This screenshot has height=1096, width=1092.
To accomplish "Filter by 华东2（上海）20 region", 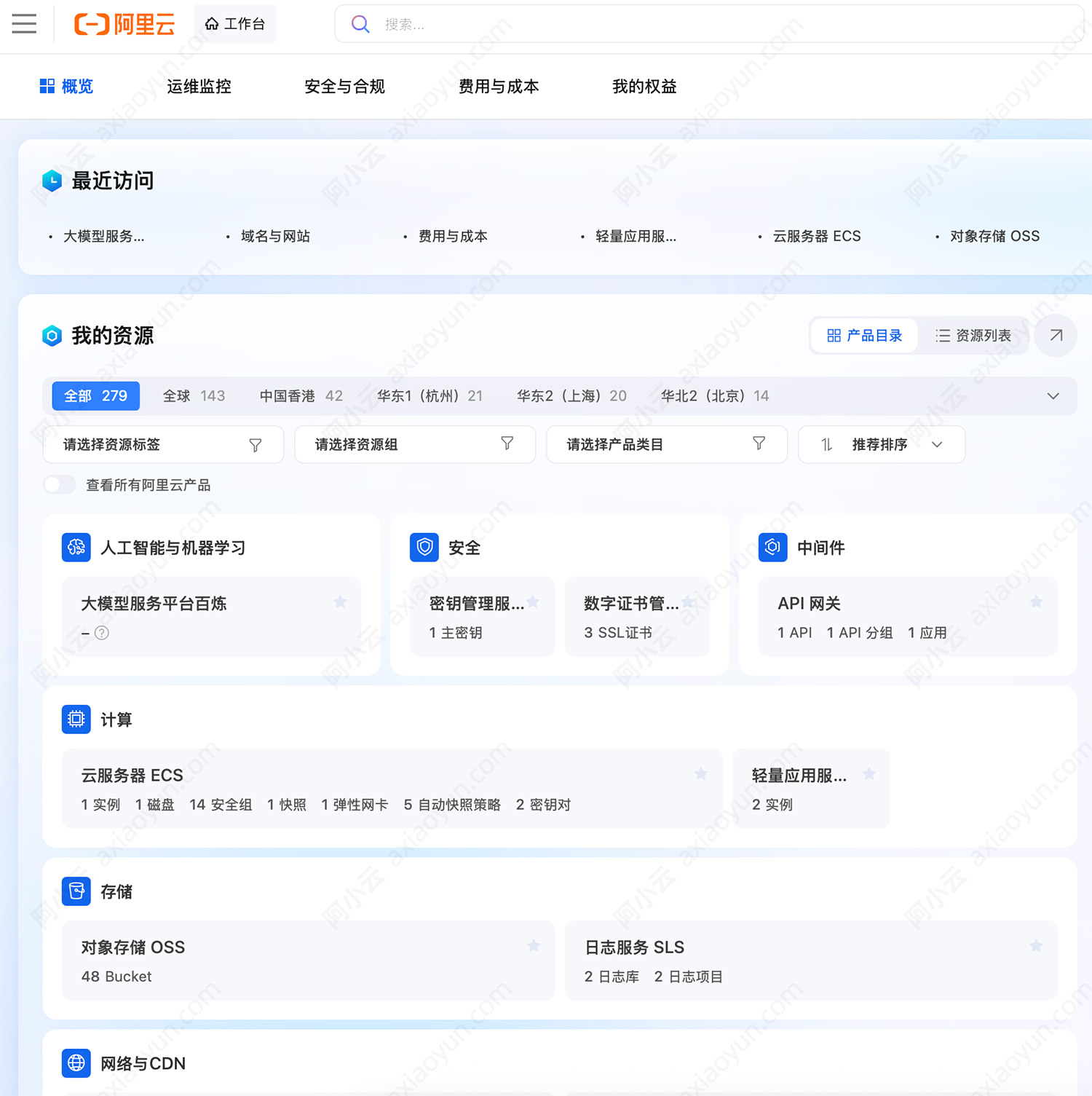I will (571, 396).
